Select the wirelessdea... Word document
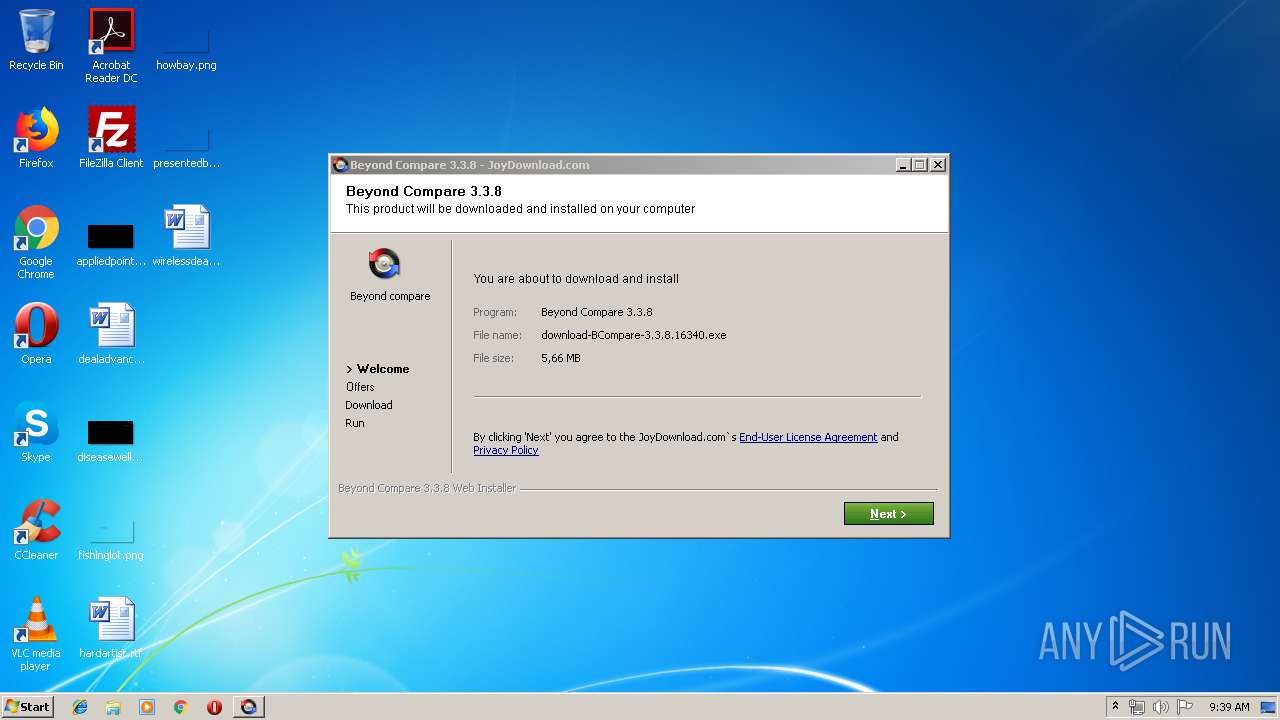Image resolution: width=1280 pixels, height=720 pixels. click(x=186, y=236)
